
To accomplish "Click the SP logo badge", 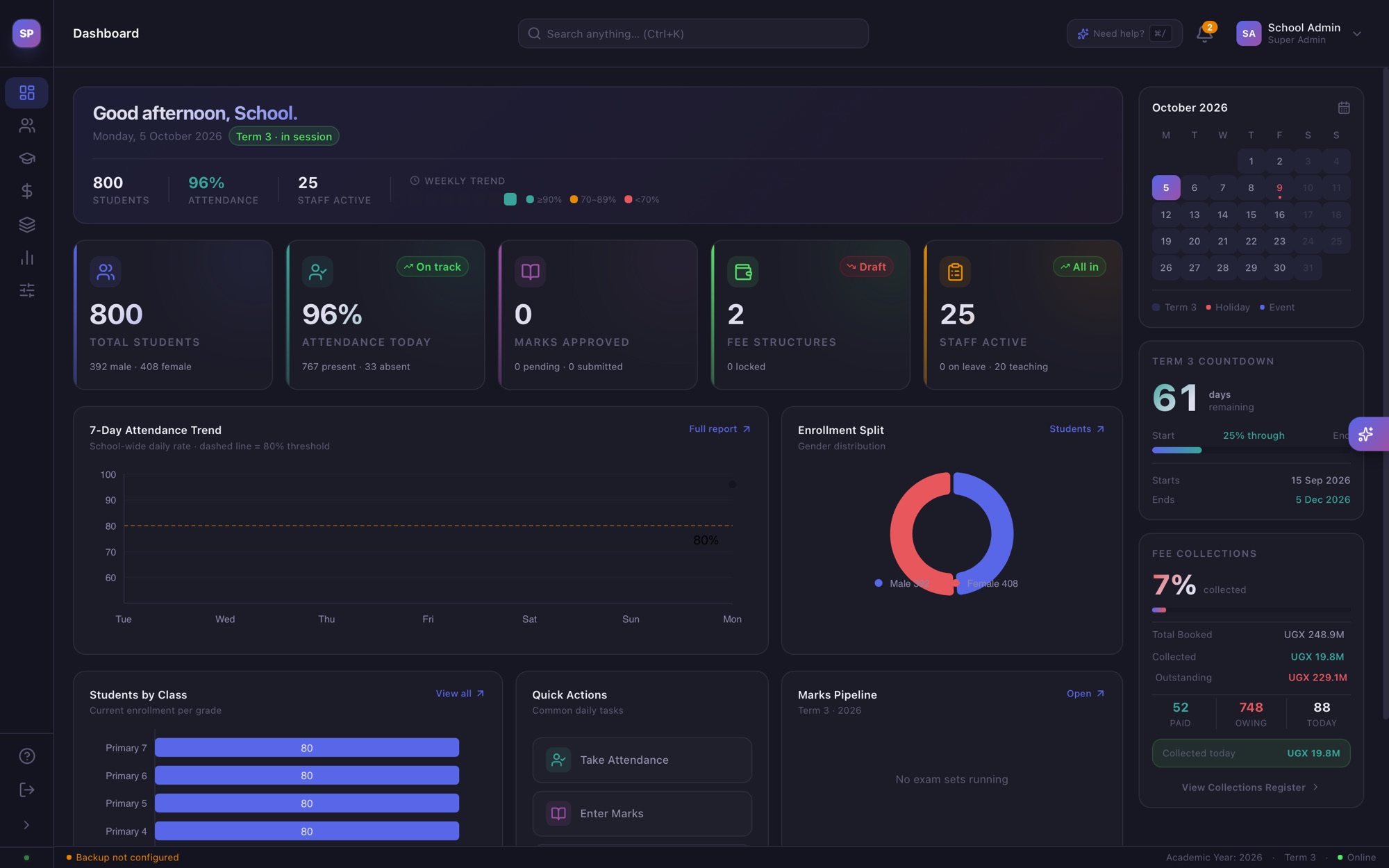I will pyautogui.click(x=26, y=33).
